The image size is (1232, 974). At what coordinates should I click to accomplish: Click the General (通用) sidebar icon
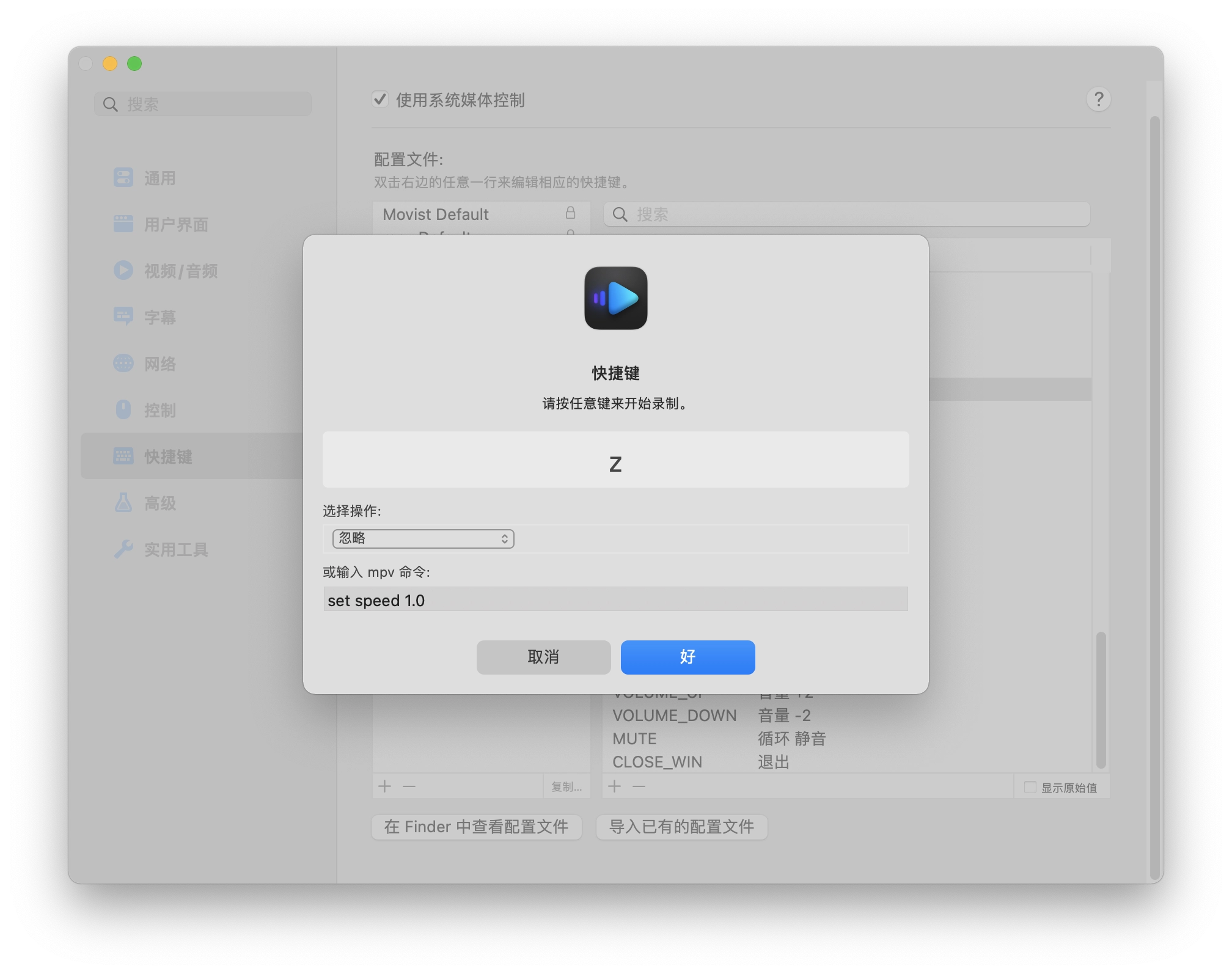click(123, 178)
